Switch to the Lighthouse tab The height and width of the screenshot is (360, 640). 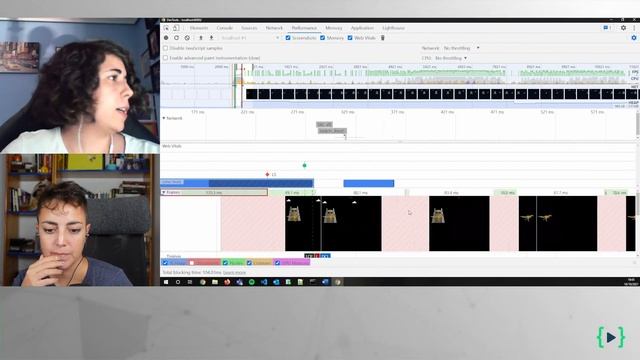(x=393, y=28)
